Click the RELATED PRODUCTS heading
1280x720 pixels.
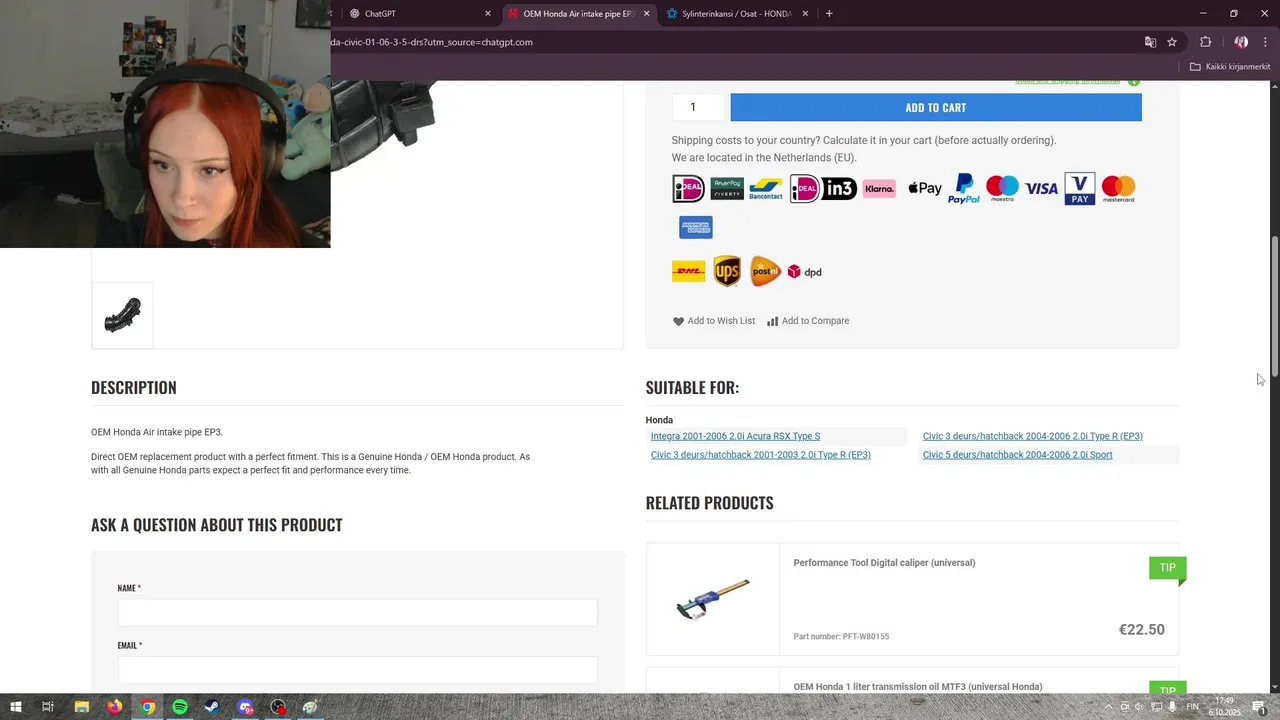[709, 503]
